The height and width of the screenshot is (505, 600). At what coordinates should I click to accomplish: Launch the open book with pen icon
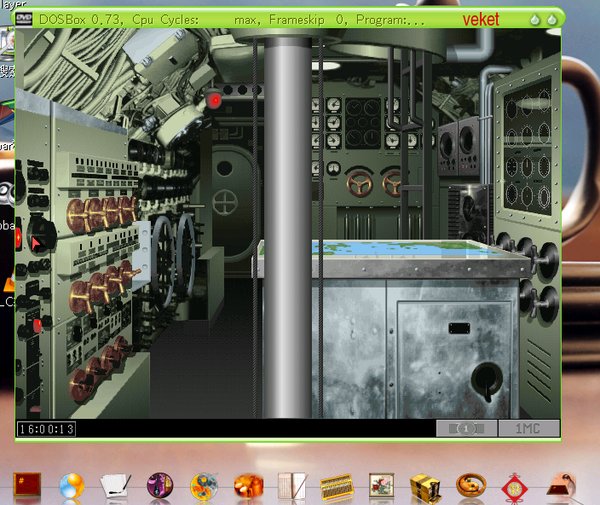[292, 486]
